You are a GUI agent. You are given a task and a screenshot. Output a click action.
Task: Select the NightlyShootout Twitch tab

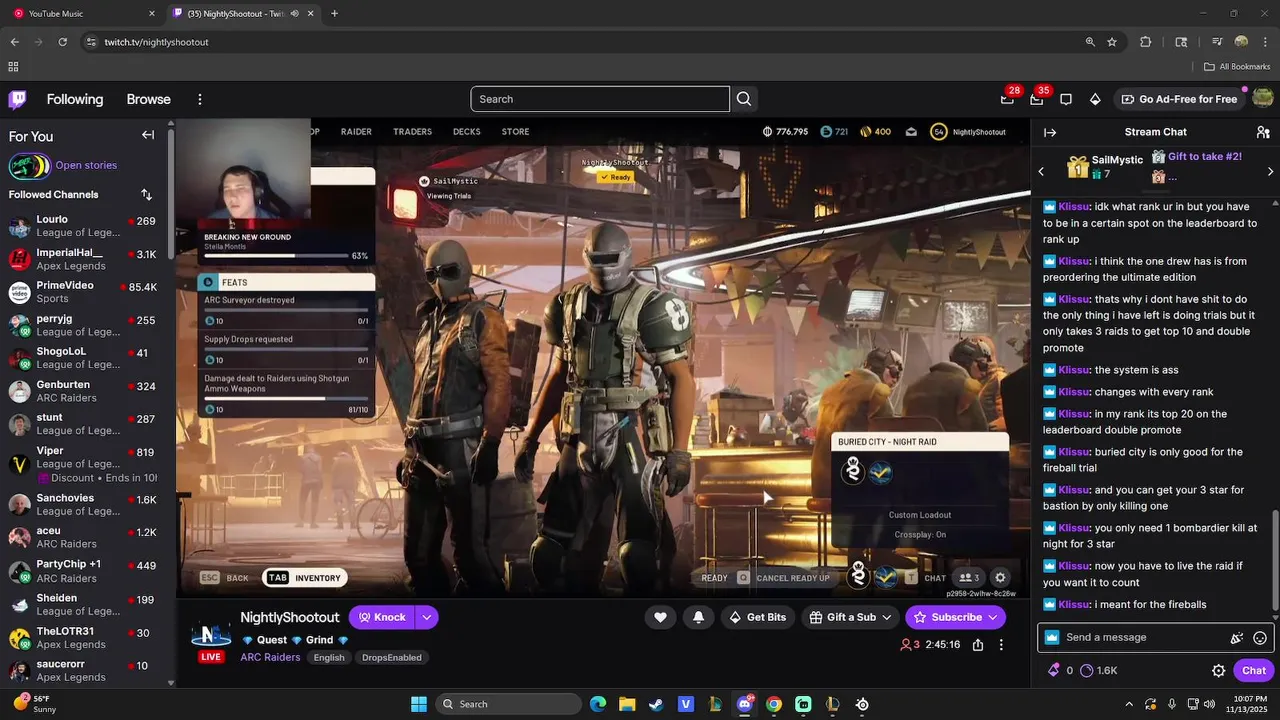point(244,14)
